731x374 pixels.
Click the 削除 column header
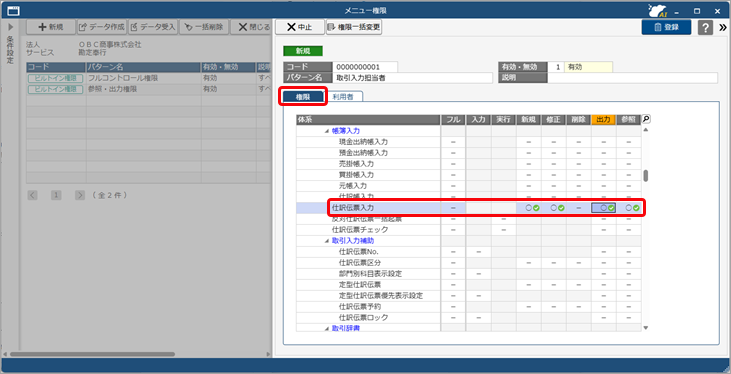pos(579,120)
